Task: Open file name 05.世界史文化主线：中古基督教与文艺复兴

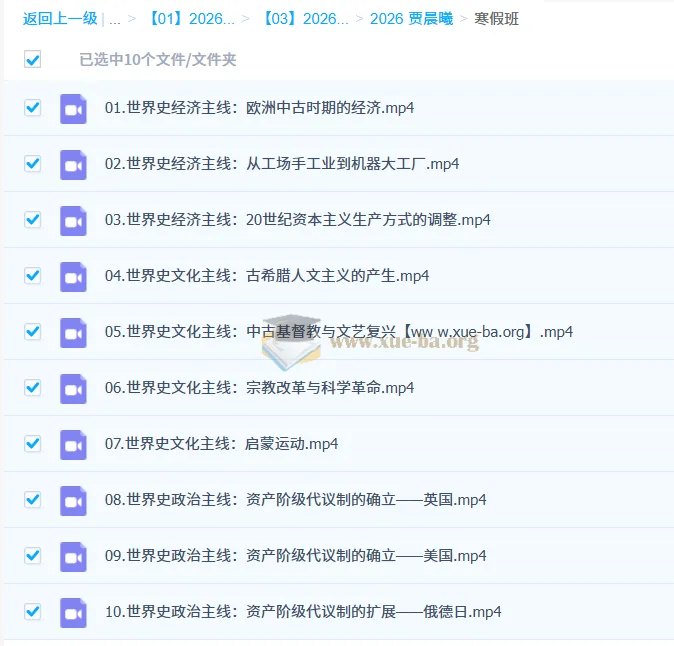Action: pyautogui.click(x=339, y=332)
